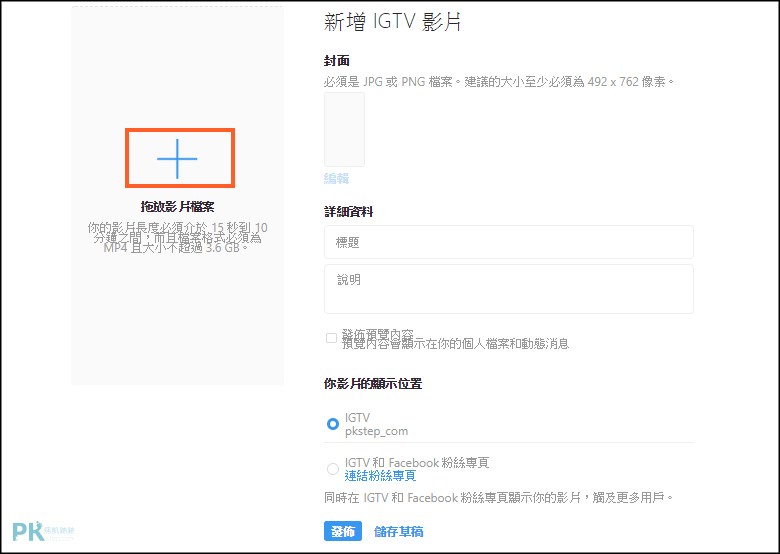Click the 儲存草稿 save draft link
Viewport: 780px width, 554px height.
click(x=398, y=532)
